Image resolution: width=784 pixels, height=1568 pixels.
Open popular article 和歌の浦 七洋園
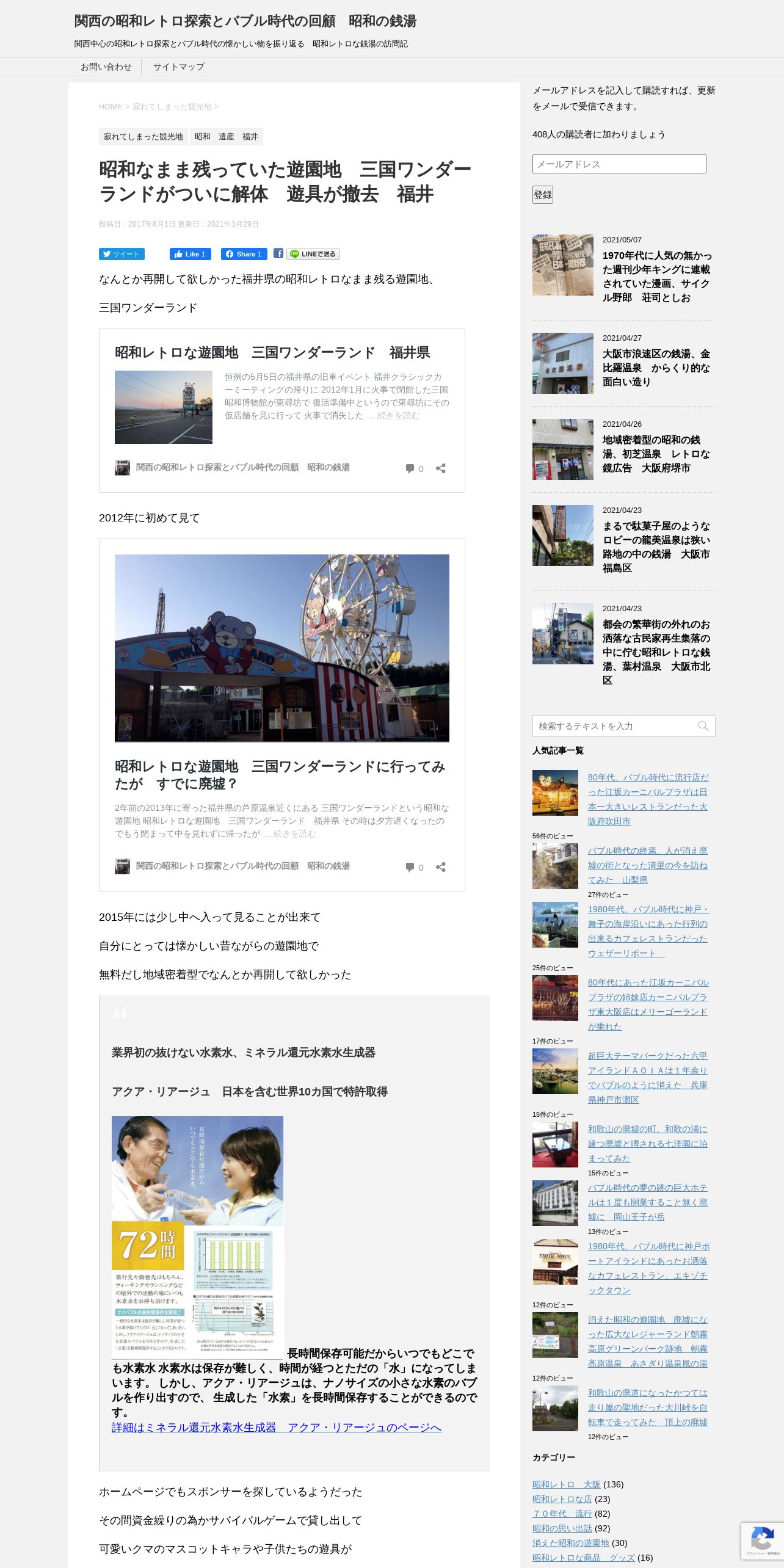[648, 1144]
